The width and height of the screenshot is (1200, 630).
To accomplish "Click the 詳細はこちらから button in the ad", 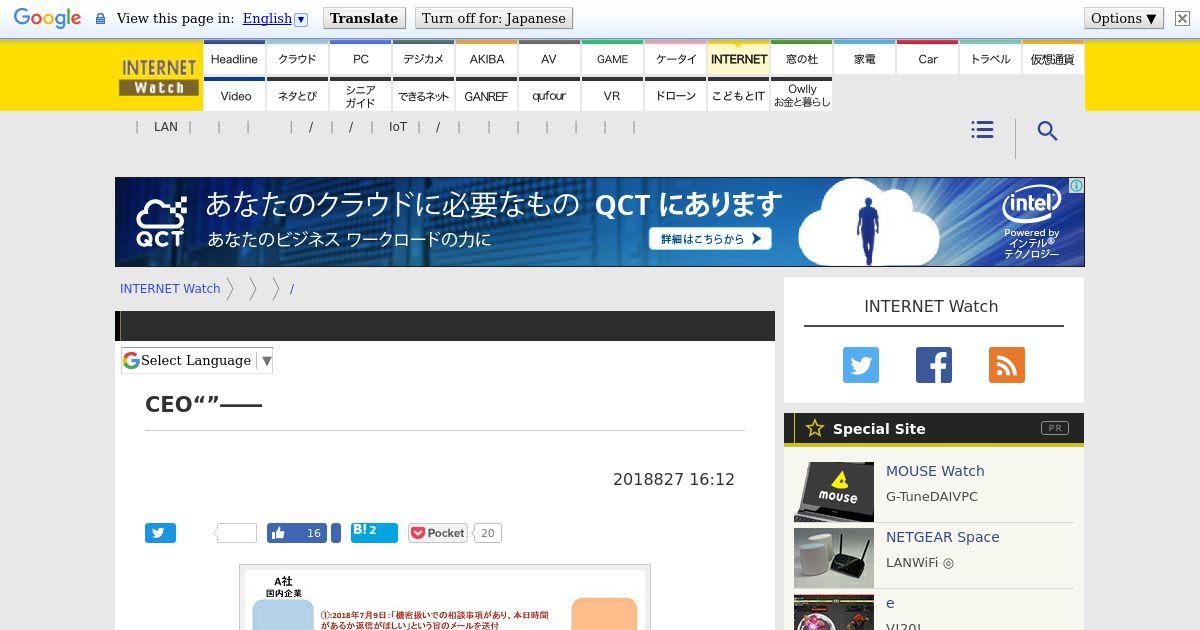I will [x=710, y=239].
